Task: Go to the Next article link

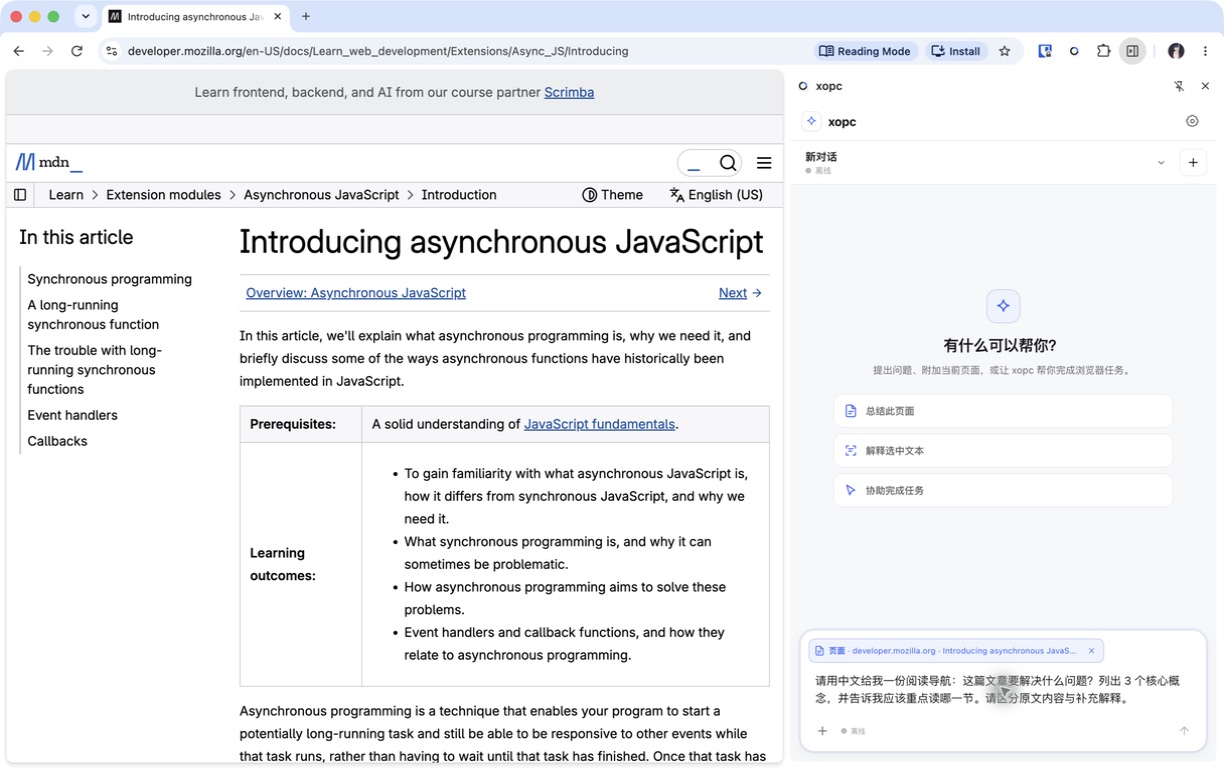Action: click(x=740, y=293)
